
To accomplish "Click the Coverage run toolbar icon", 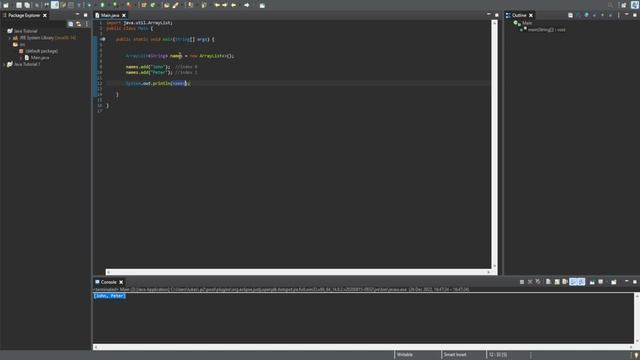I will tap(115, 5).
